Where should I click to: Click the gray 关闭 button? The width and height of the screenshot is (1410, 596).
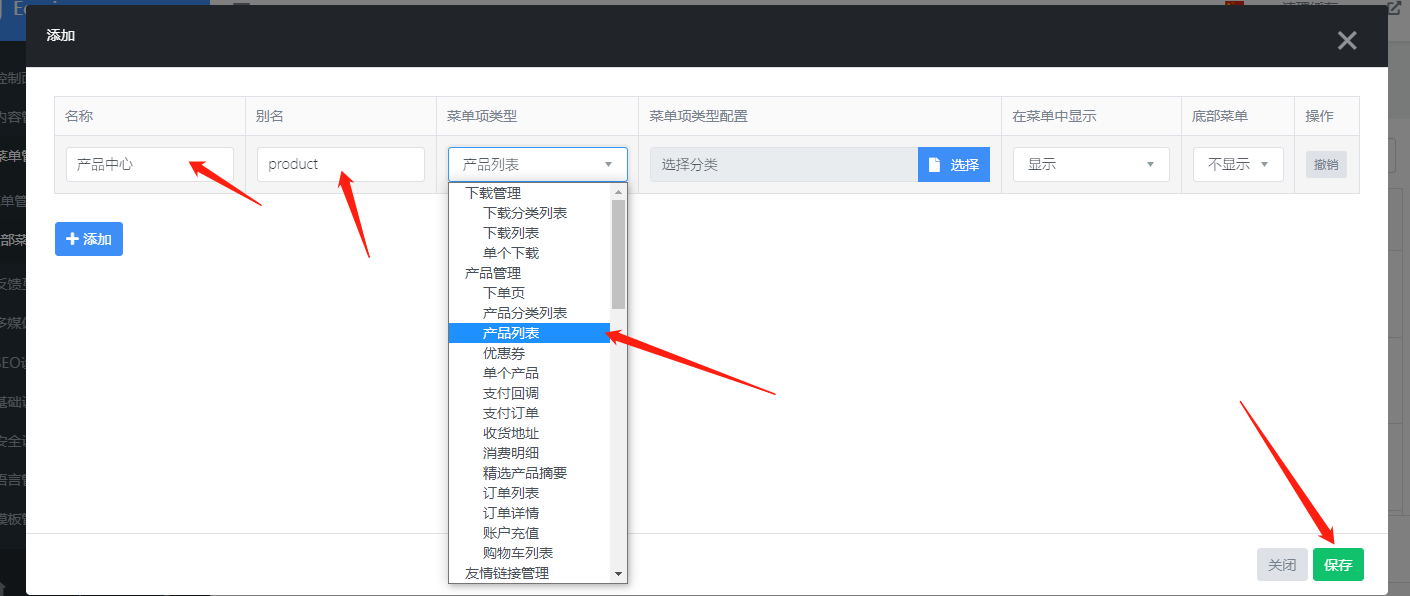pyautogui.click(x=1281, y=565)
